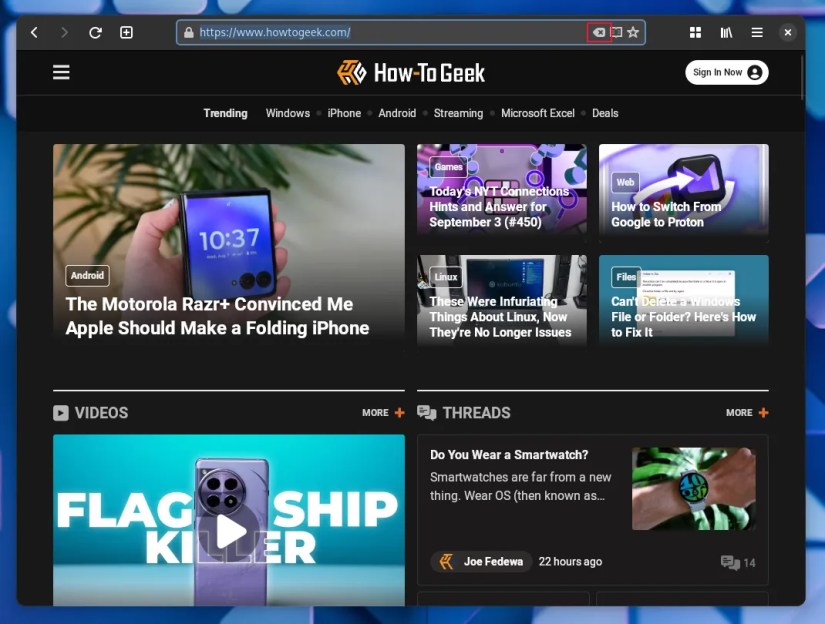
Task: Open Motorola Razr+ Folding iPhone headline
Action: pyautogui.click(x=217, y=316)
